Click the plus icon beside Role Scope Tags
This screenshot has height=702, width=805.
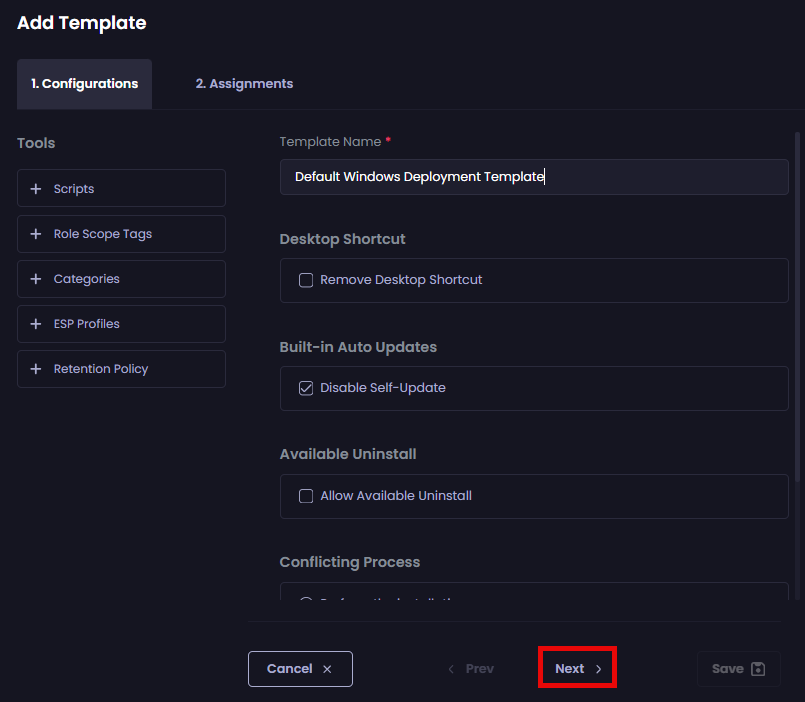36,234
